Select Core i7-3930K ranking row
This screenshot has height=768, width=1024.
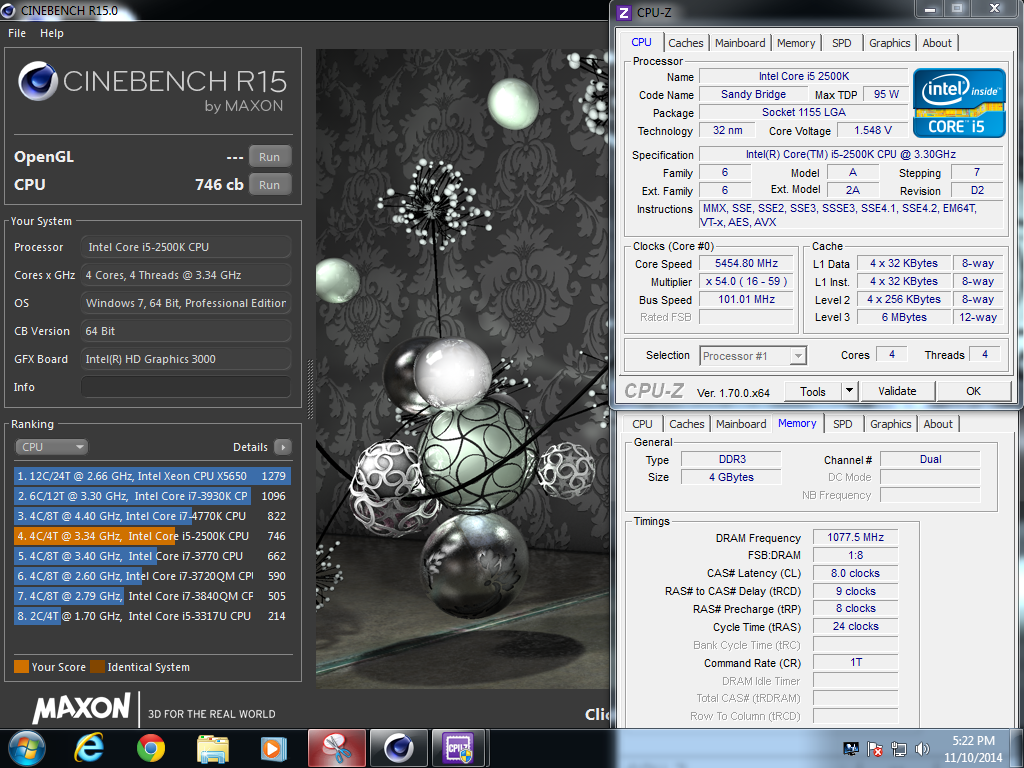tap(152, 496)
